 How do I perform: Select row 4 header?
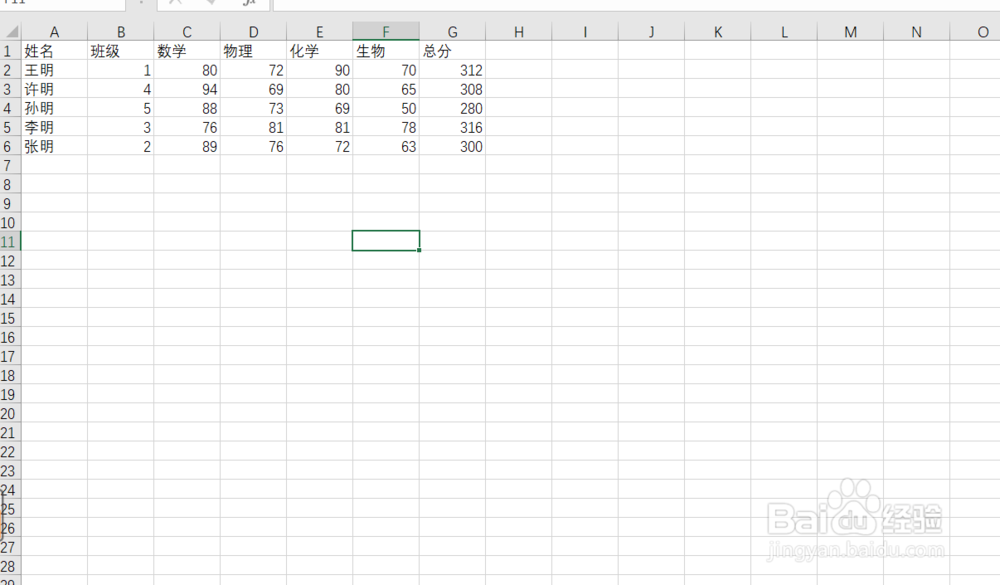point(10,108)
